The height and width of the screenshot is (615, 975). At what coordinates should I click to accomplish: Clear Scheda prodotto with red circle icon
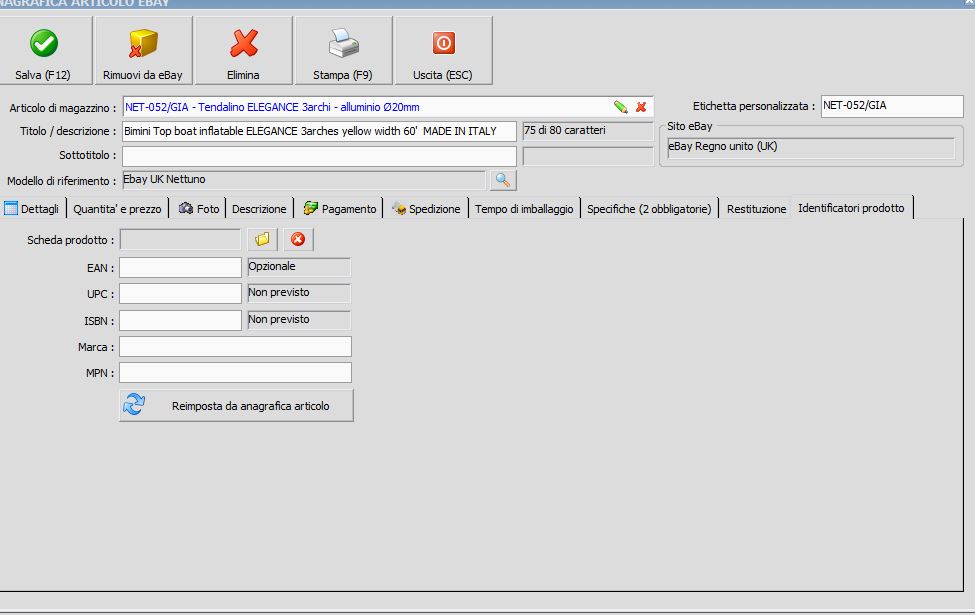[x=298, y=239]
